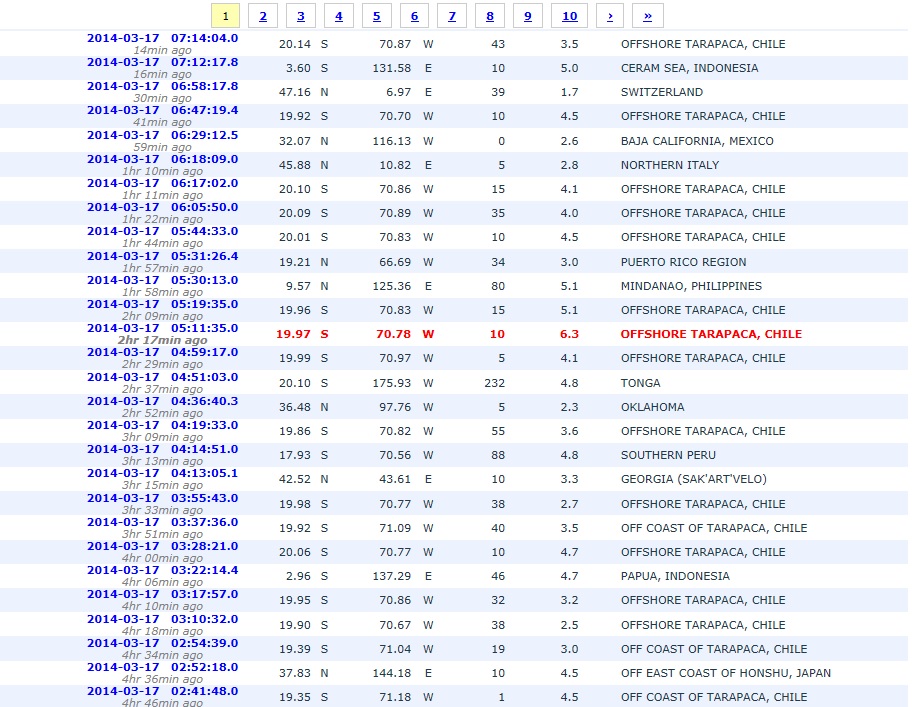
Task: Open the 03:55:43.0 earthquake entry
Action: [x=162, y=498]
